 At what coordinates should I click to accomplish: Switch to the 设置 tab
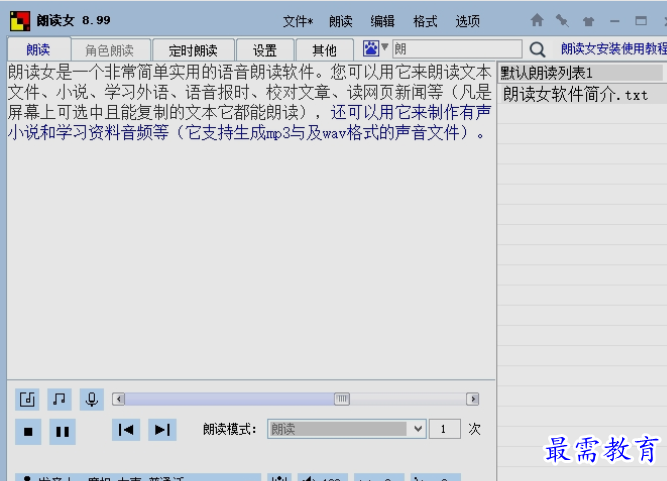[265, 50]
